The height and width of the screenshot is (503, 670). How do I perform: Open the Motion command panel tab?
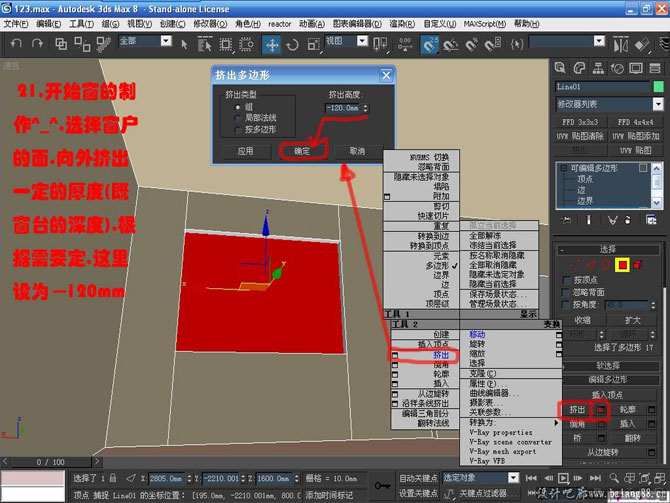617,68
